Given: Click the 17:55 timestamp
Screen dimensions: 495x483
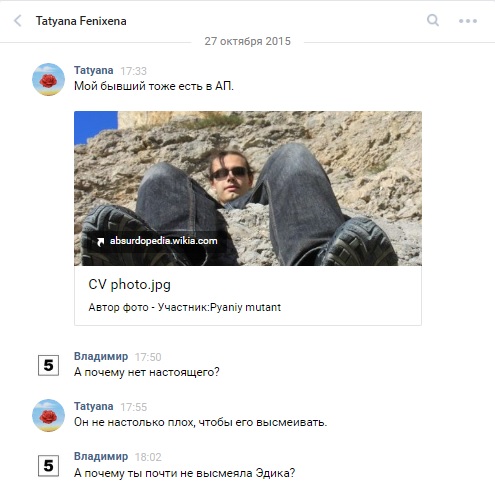Looking at the screenshot, I should click(x=134, y=407).
